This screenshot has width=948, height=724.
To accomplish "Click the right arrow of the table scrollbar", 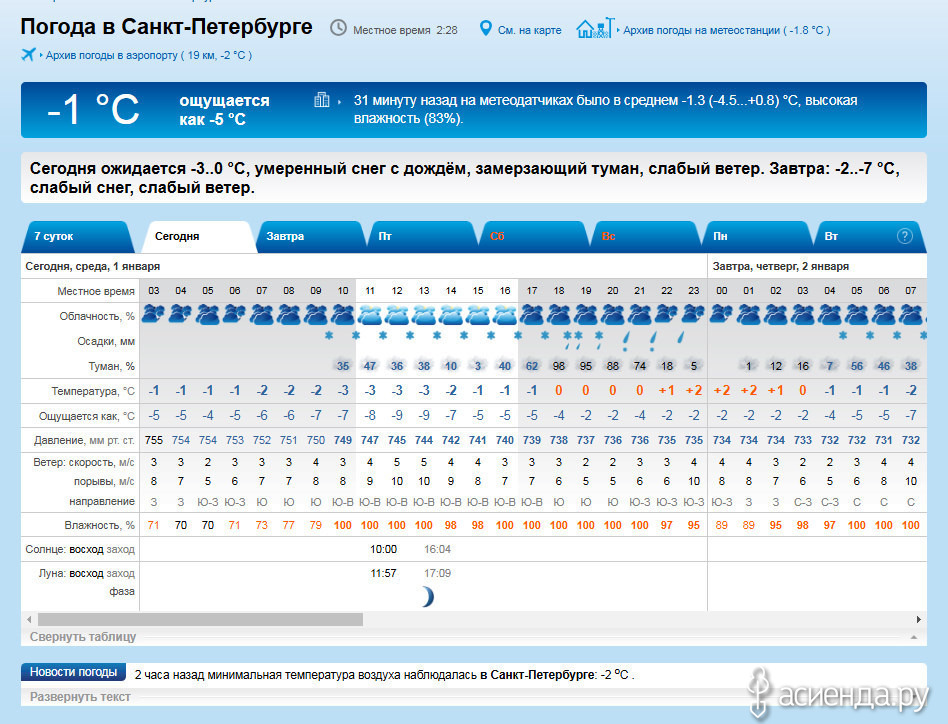I will coord(918,619).
